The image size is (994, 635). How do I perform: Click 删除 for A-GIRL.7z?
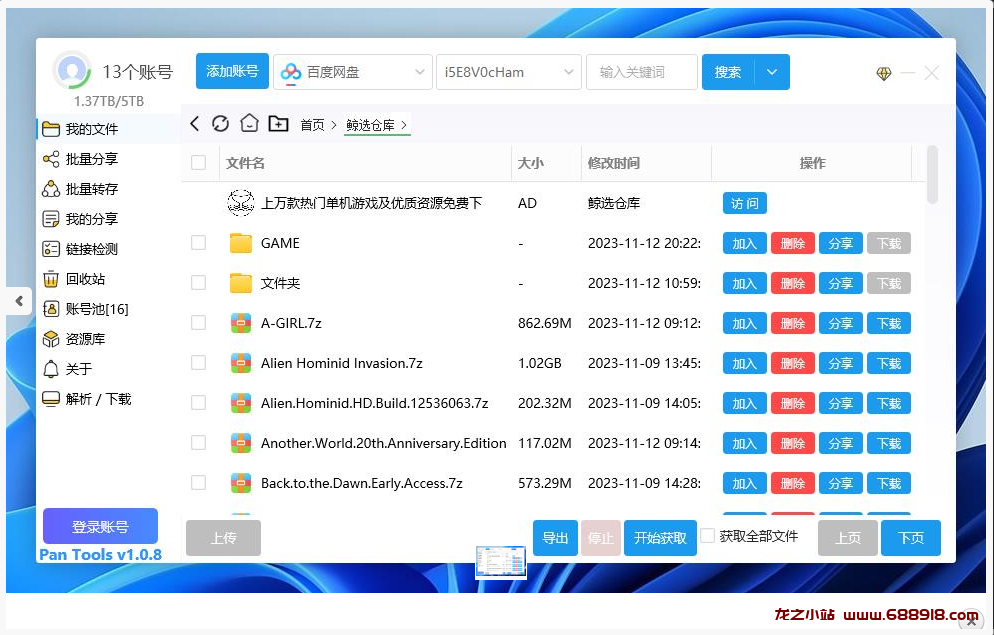point(793,323)
